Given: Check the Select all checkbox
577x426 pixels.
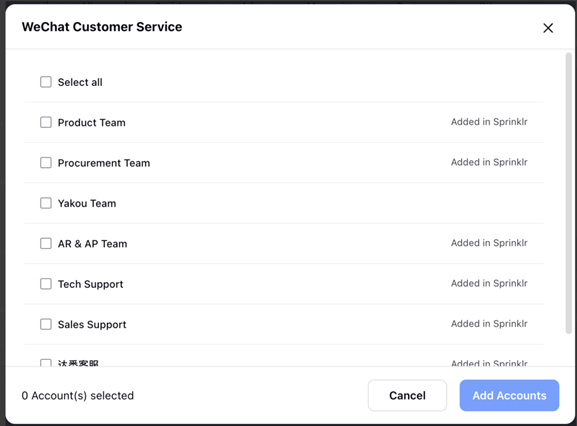Looking at the screenshot, I should click(x=46, y=82).
